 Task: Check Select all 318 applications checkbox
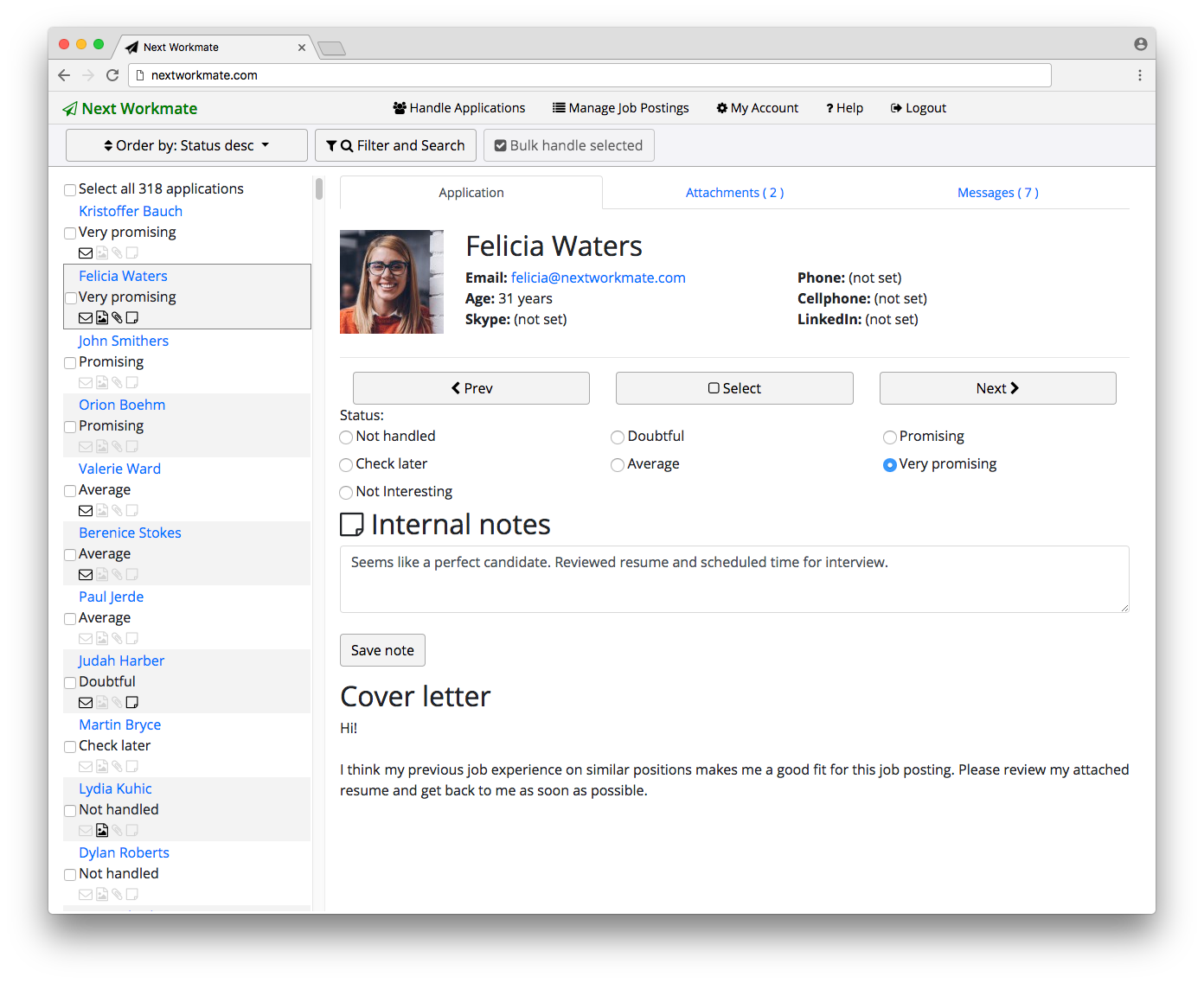70,190
